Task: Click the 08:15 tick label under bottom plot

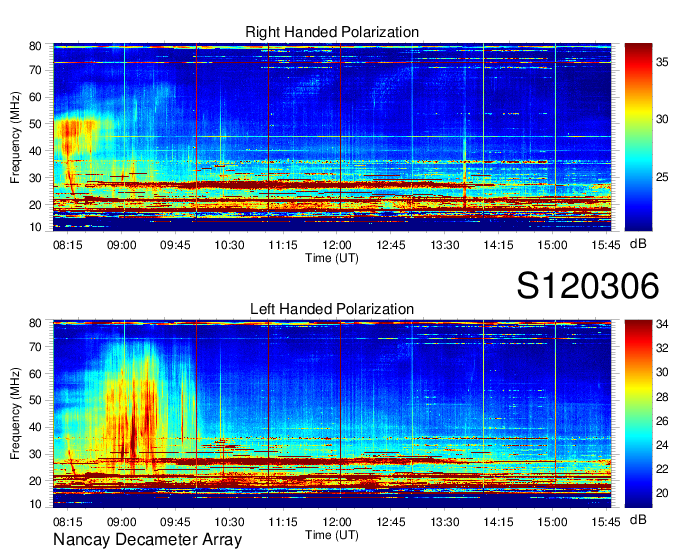Action: click(x=68, y=523)
